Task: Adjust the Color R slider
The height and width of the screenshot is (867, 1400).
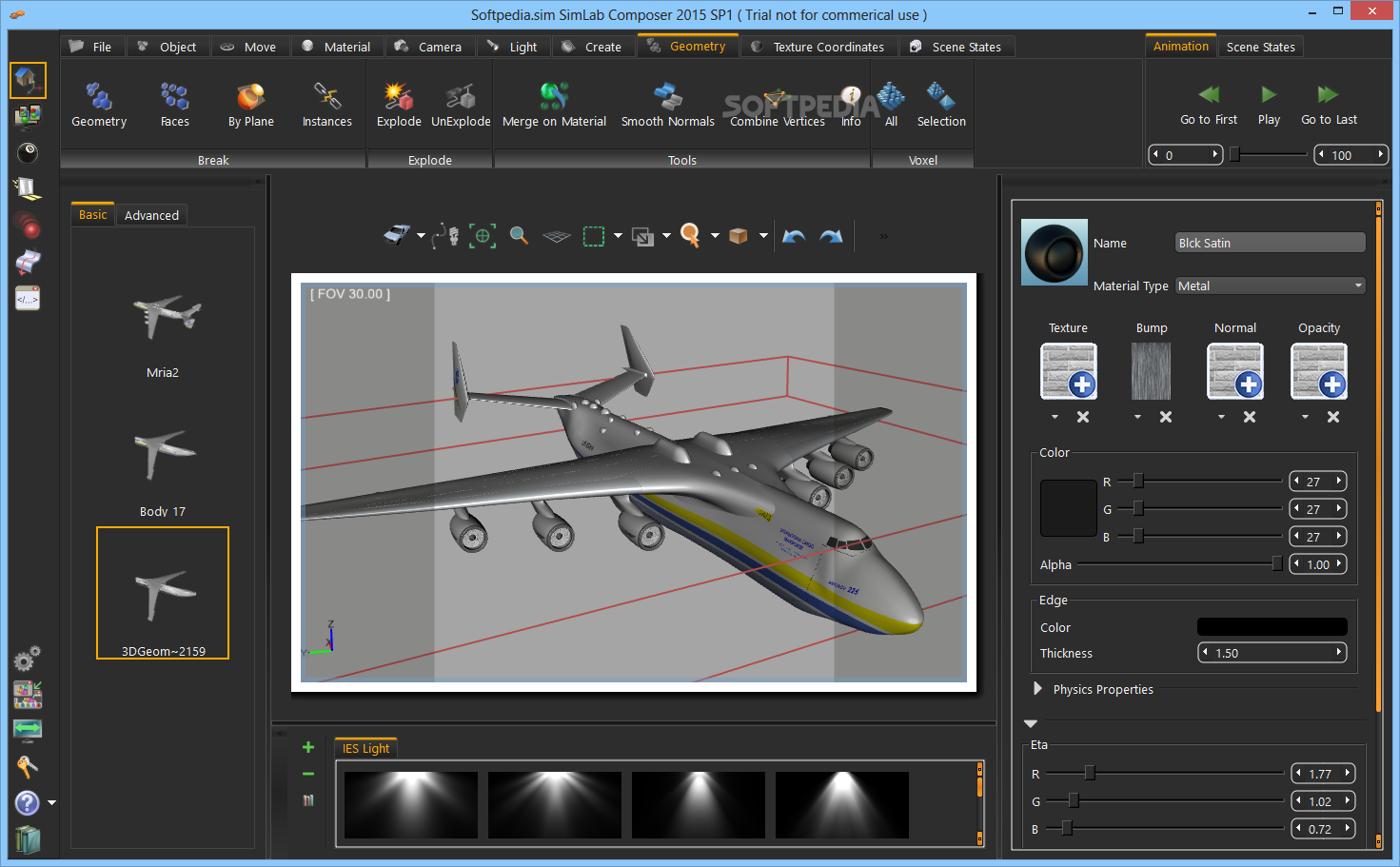Action: pos(1200,481)
